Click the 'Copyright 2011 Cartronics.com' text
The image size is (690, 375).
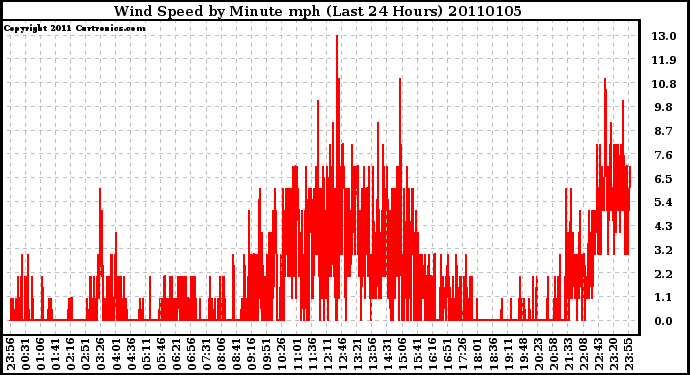click(74, 28)
